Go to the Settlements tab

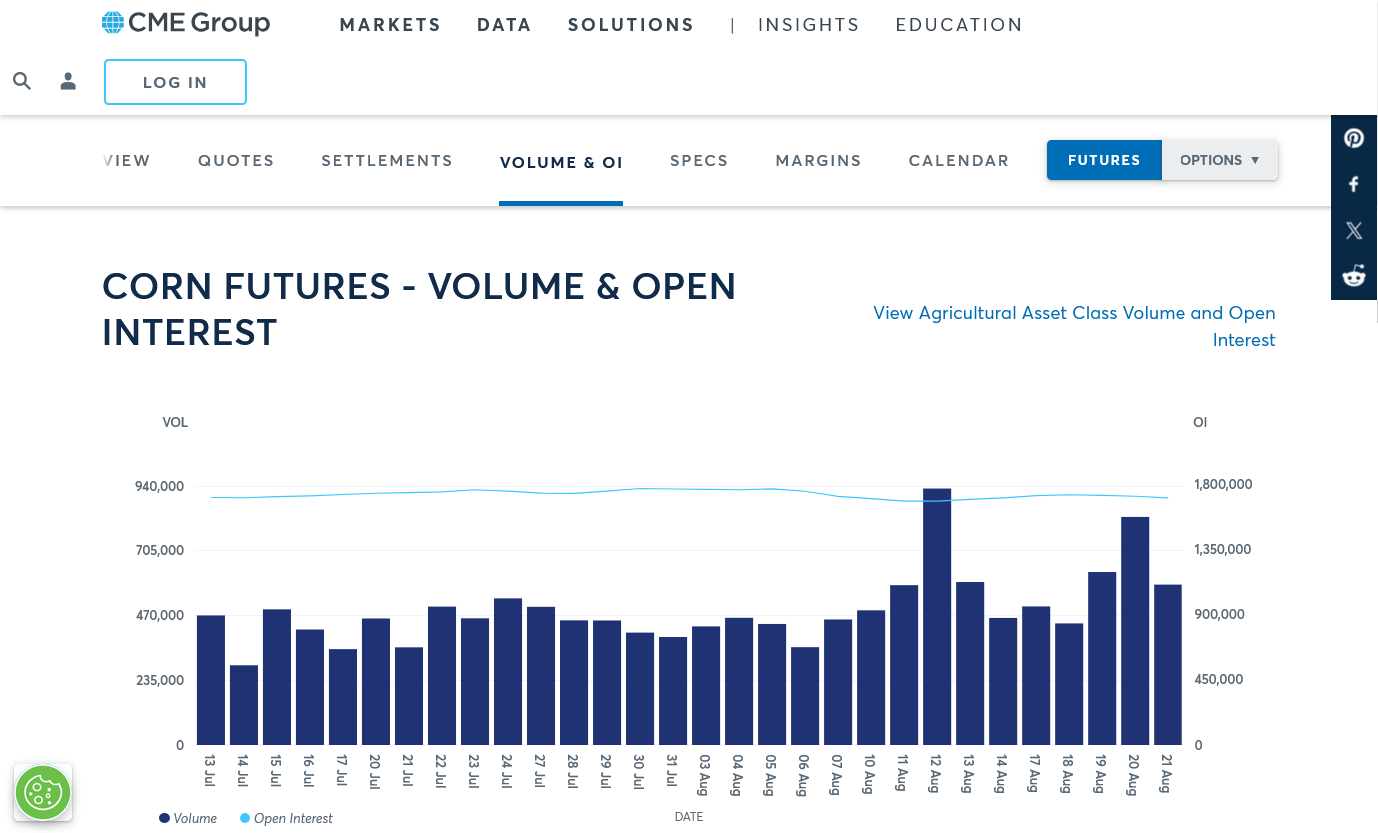click(x=387, y=160)
